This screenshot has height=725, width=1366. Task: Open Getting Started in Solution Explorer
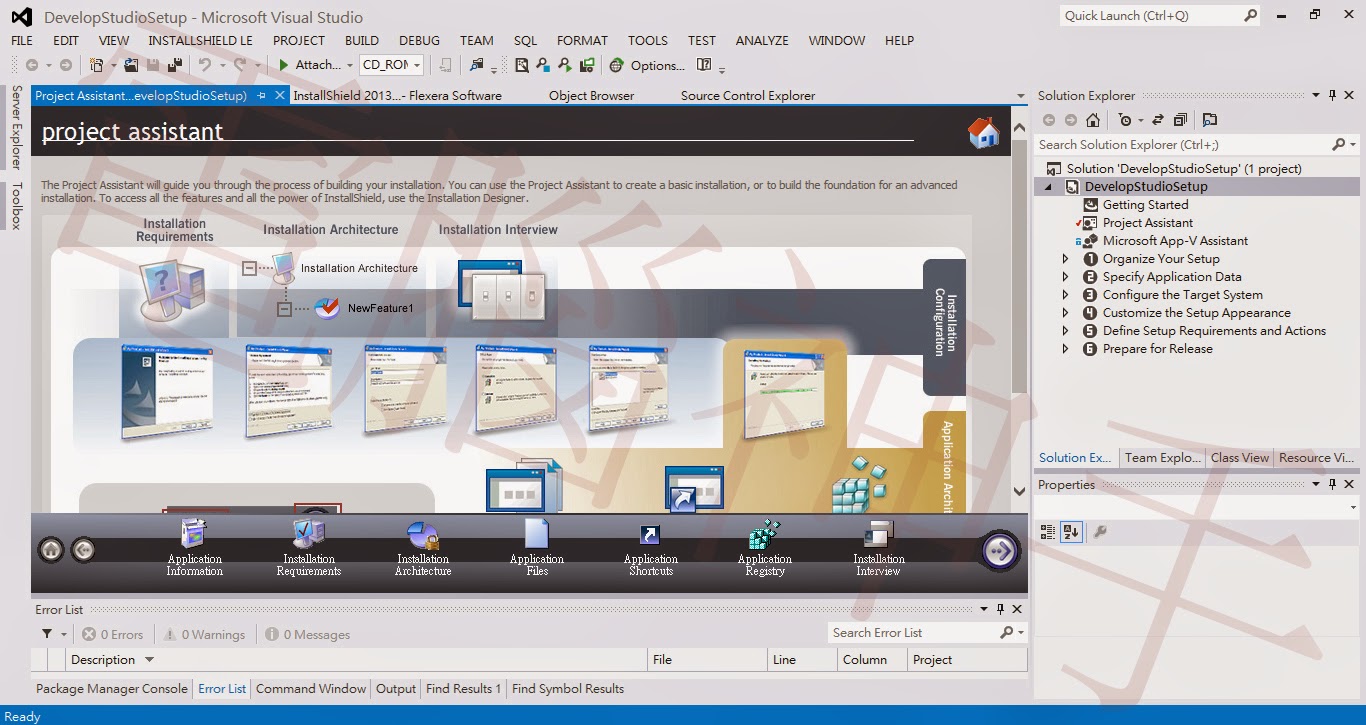click(x=1145, y=205)
